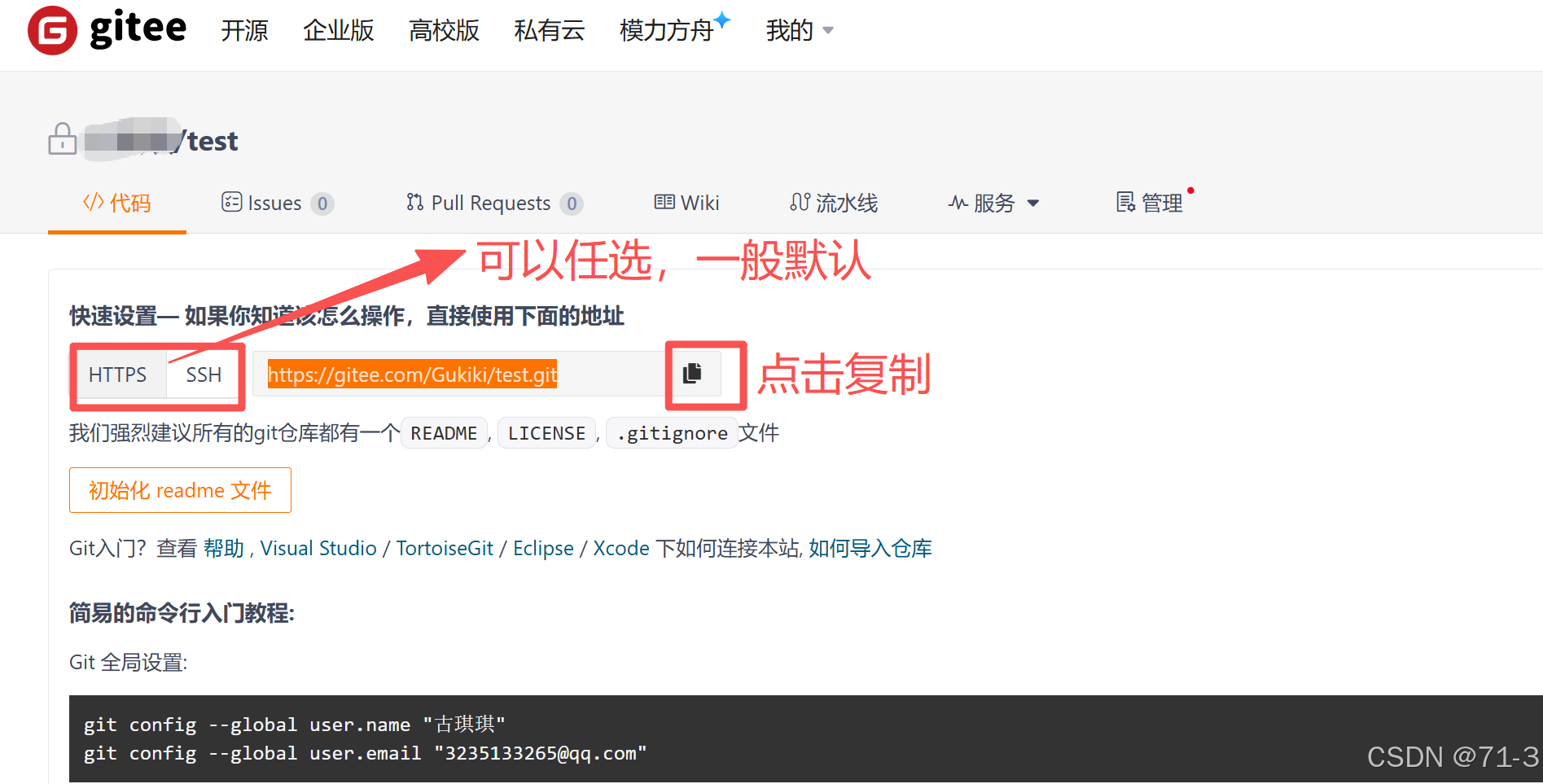Switch to the 流水线 tab

click(x=834, y=203)
